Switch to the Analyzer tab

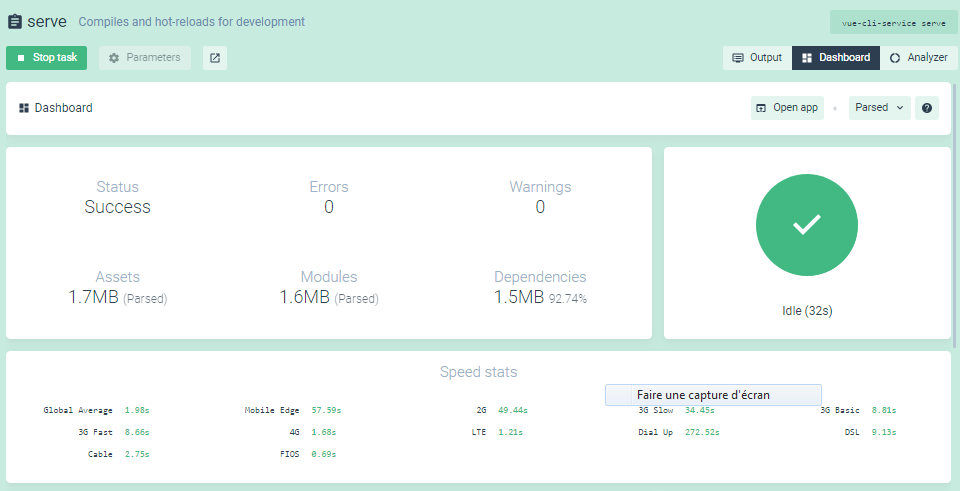(917, 58)
